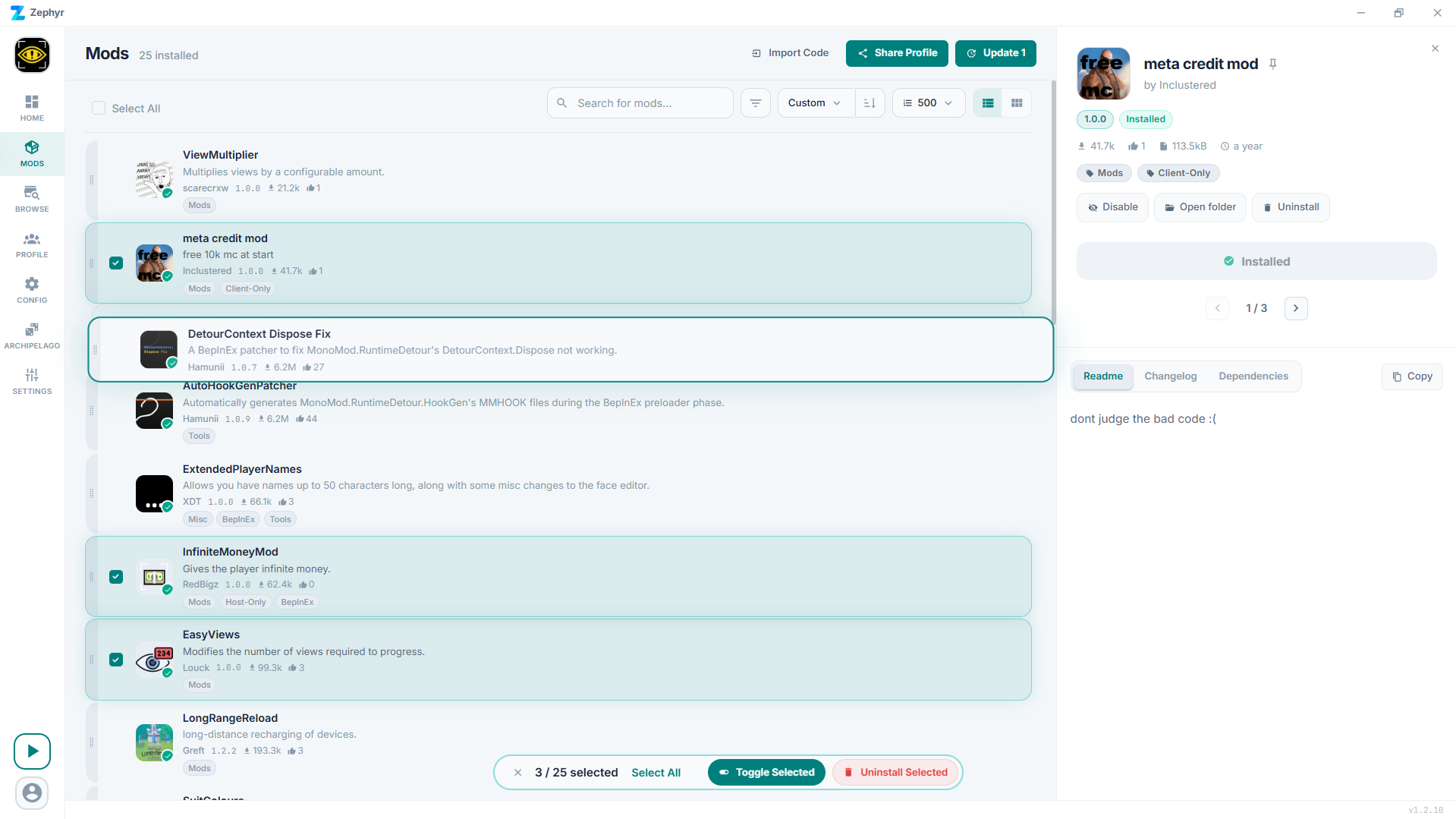This screenshot has height=819, width=1456.
Task: Open the Custom sort dropdown
Action: click(x=815, y=103)
